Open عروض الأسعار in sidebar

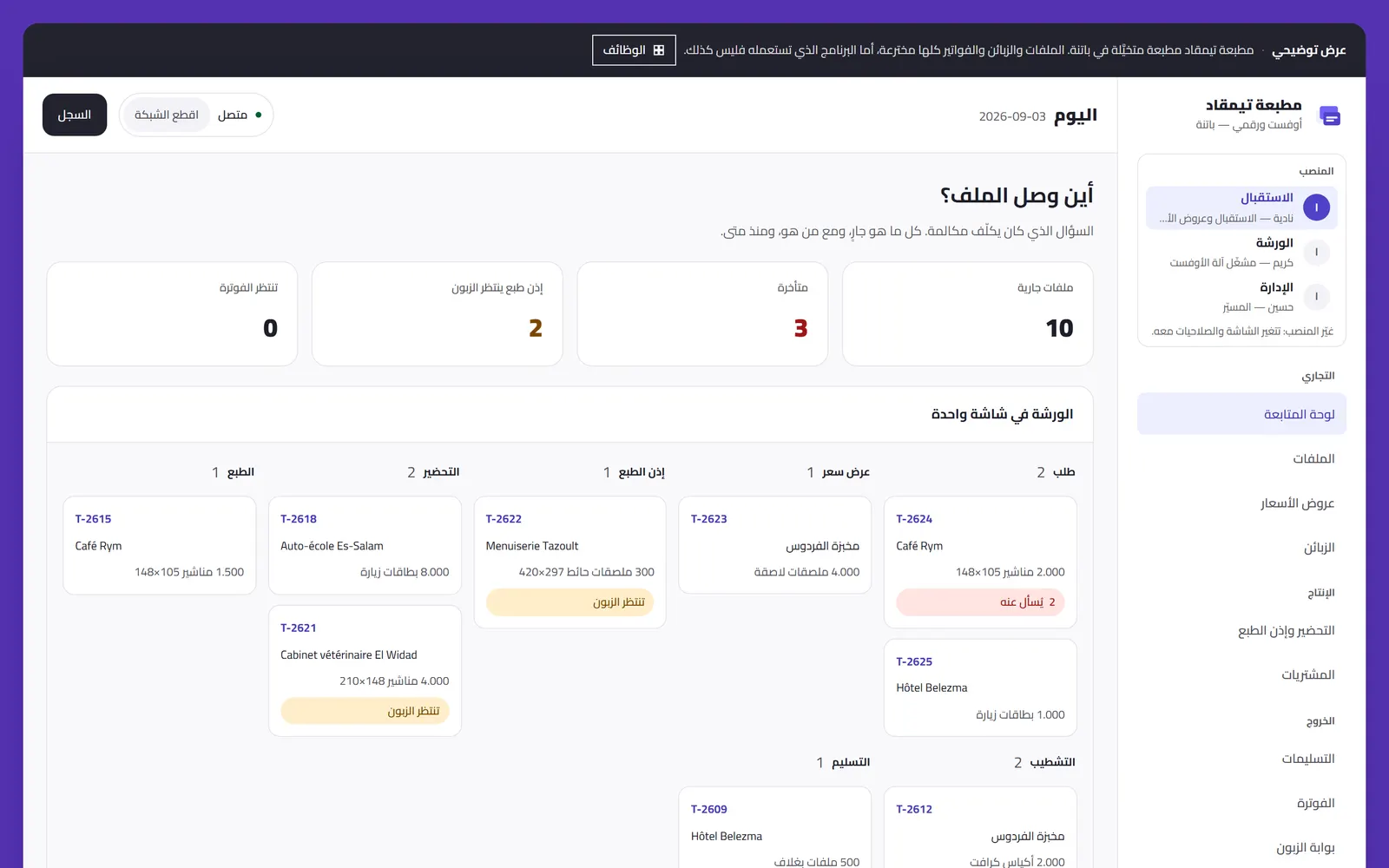point(1241,503)
